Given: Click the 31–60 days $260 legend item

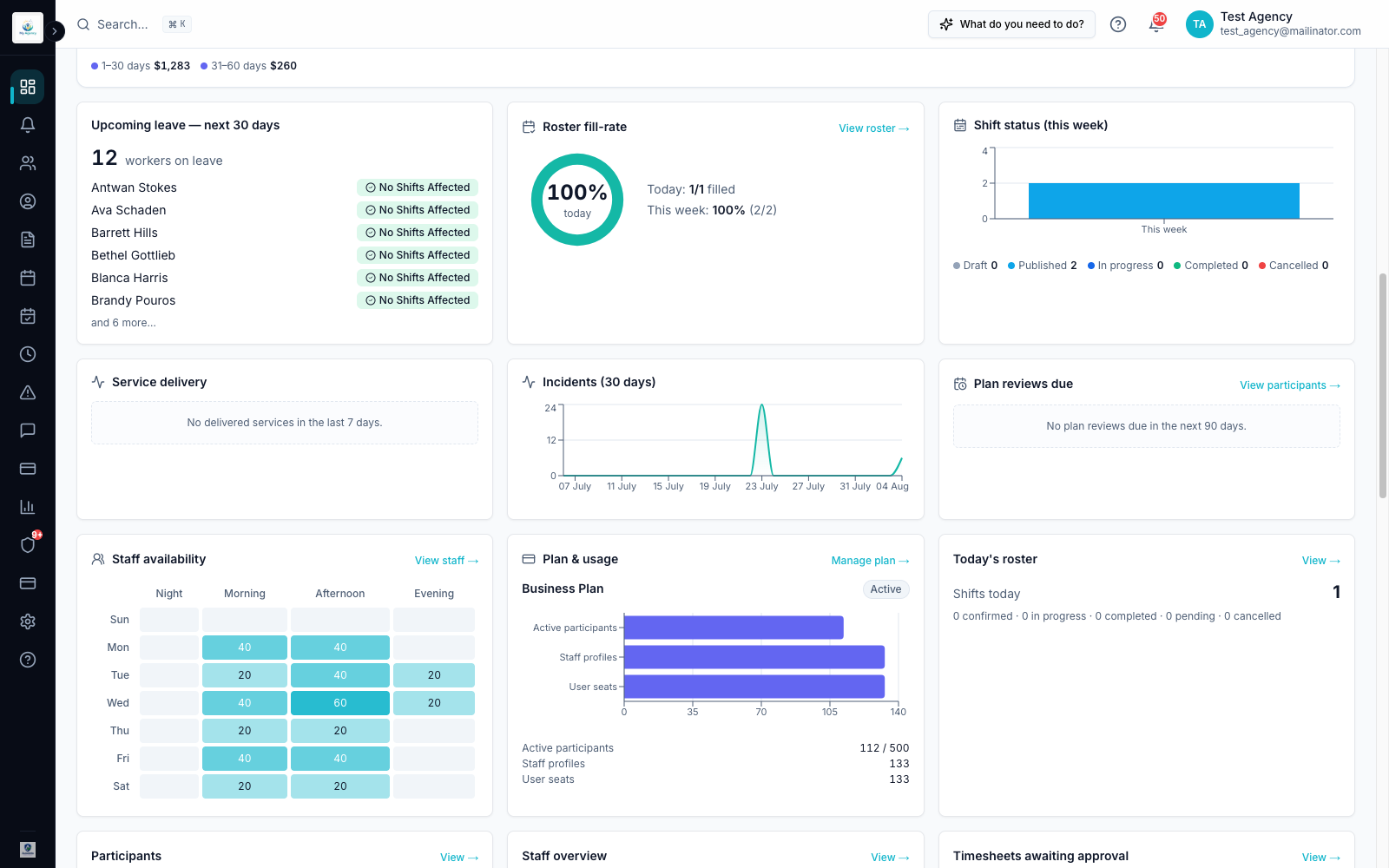Looking at the screenshot, I should click(248, 66).
